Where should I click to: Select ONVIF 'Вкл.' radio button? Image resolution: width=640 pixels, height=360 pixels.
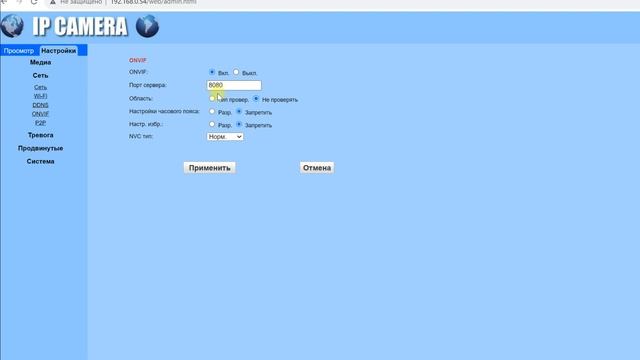tap(212, 72)
